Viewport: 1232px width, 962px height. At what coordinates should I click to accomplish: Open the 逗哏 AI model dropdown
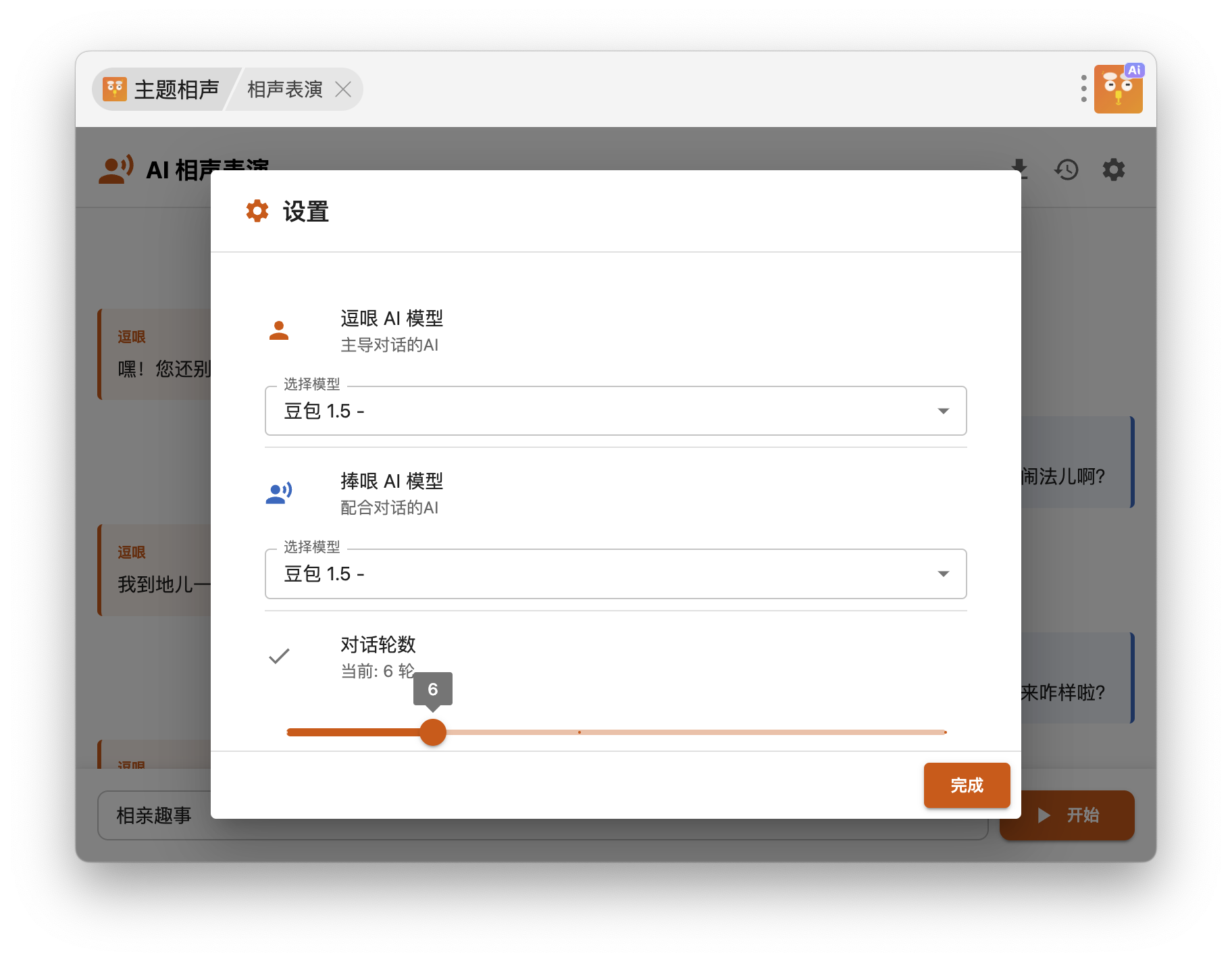(615, 411)
